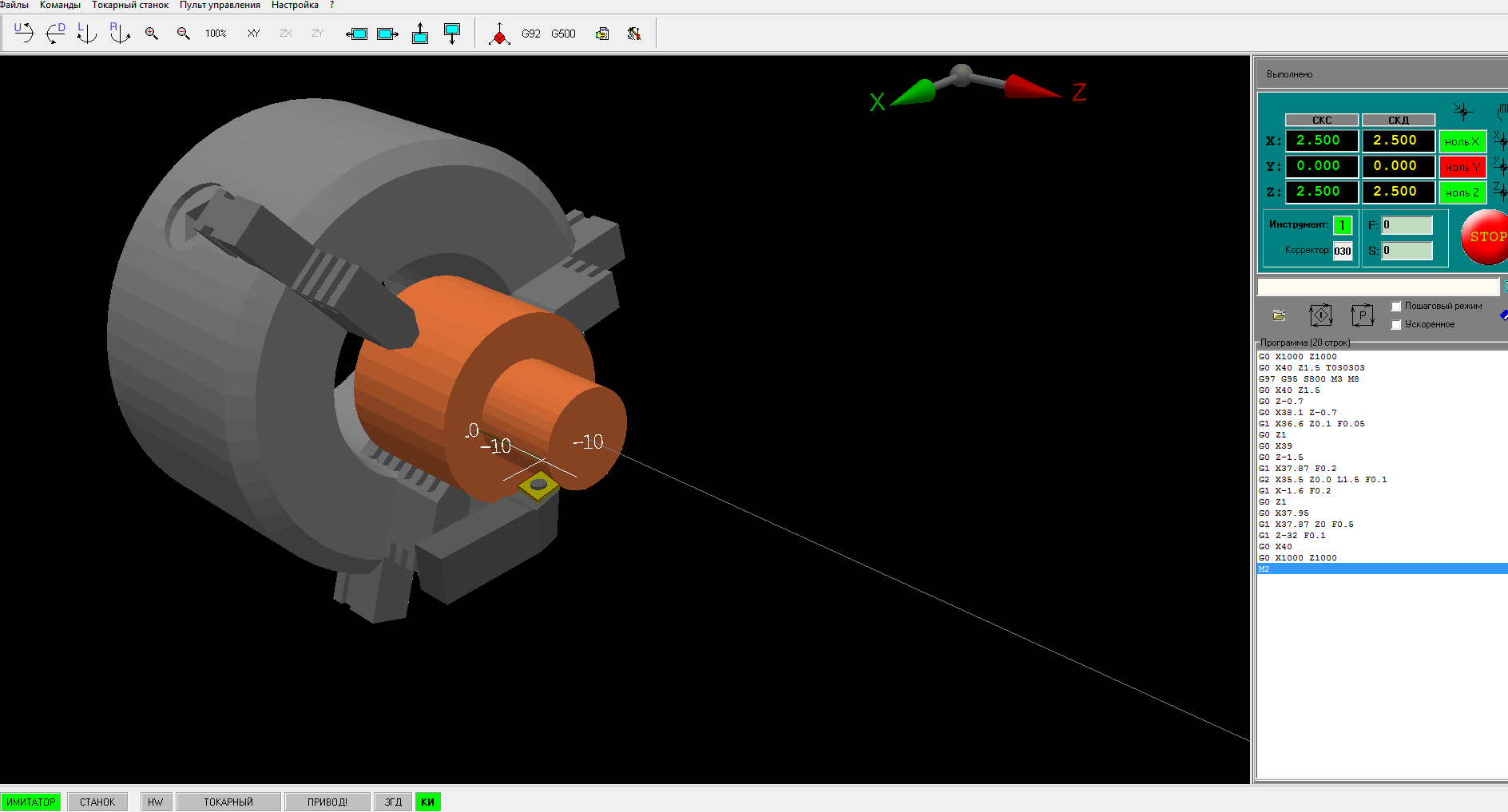The height and width of the screenshot is (812, 1508).
Task: Click the СКД coordinate system header
Action: [1399, 120]
